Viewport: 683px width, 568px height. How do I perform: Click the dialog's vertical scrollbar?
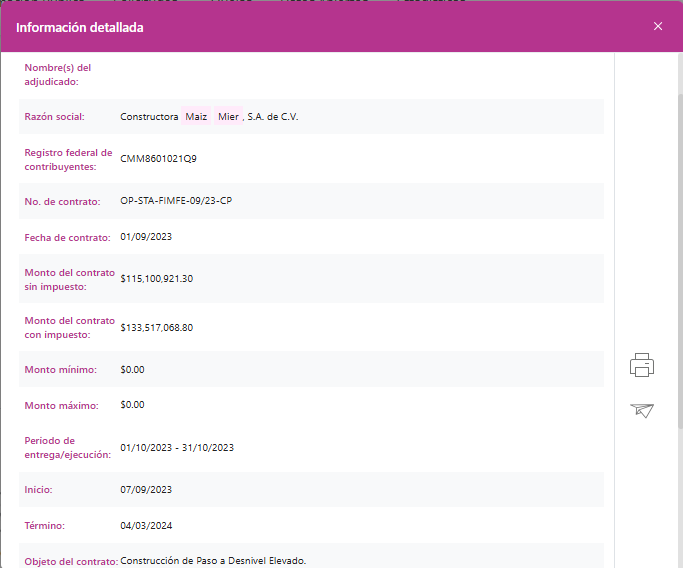[x=679, y=250]
